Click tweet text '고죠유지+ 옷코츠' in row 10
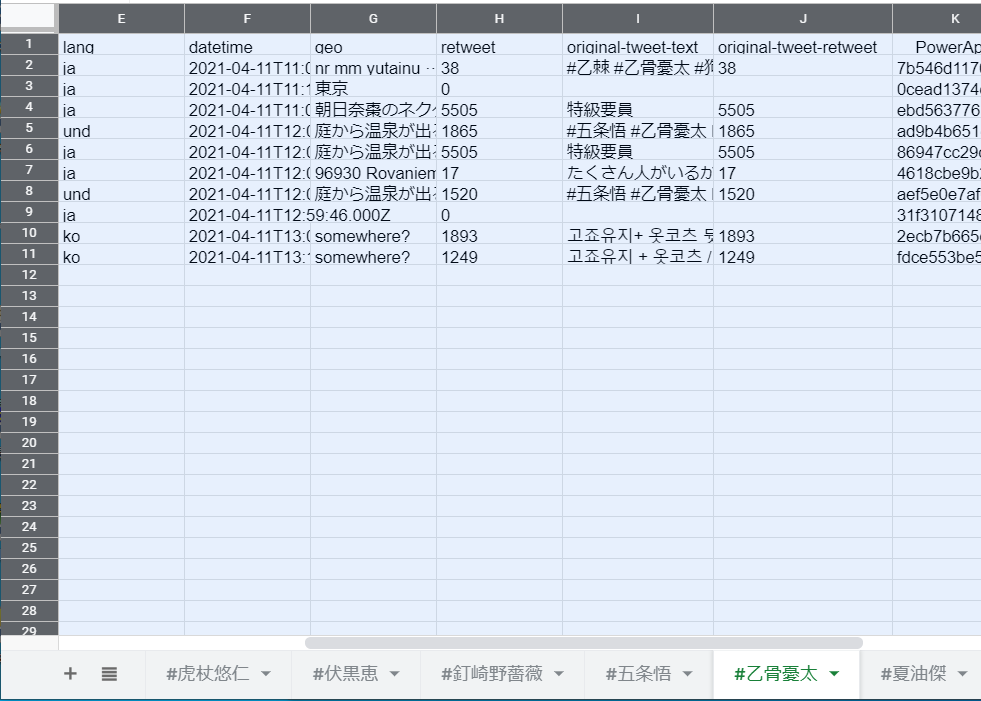 pyautogui.click(x=638, y=233)
